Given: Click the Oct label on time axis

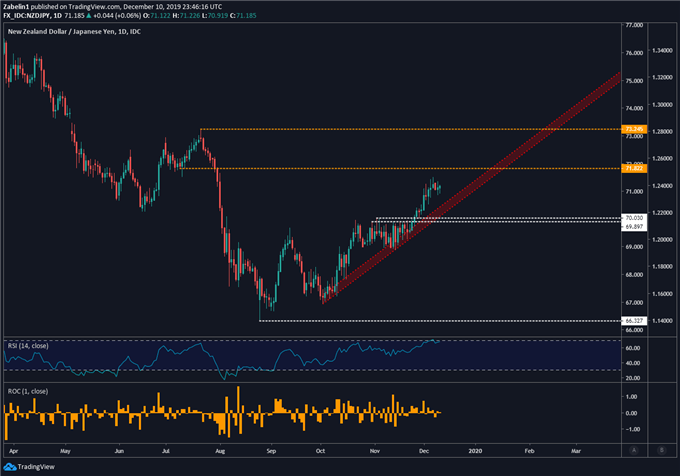Looking at the screenshot, I should pos(320,451).
